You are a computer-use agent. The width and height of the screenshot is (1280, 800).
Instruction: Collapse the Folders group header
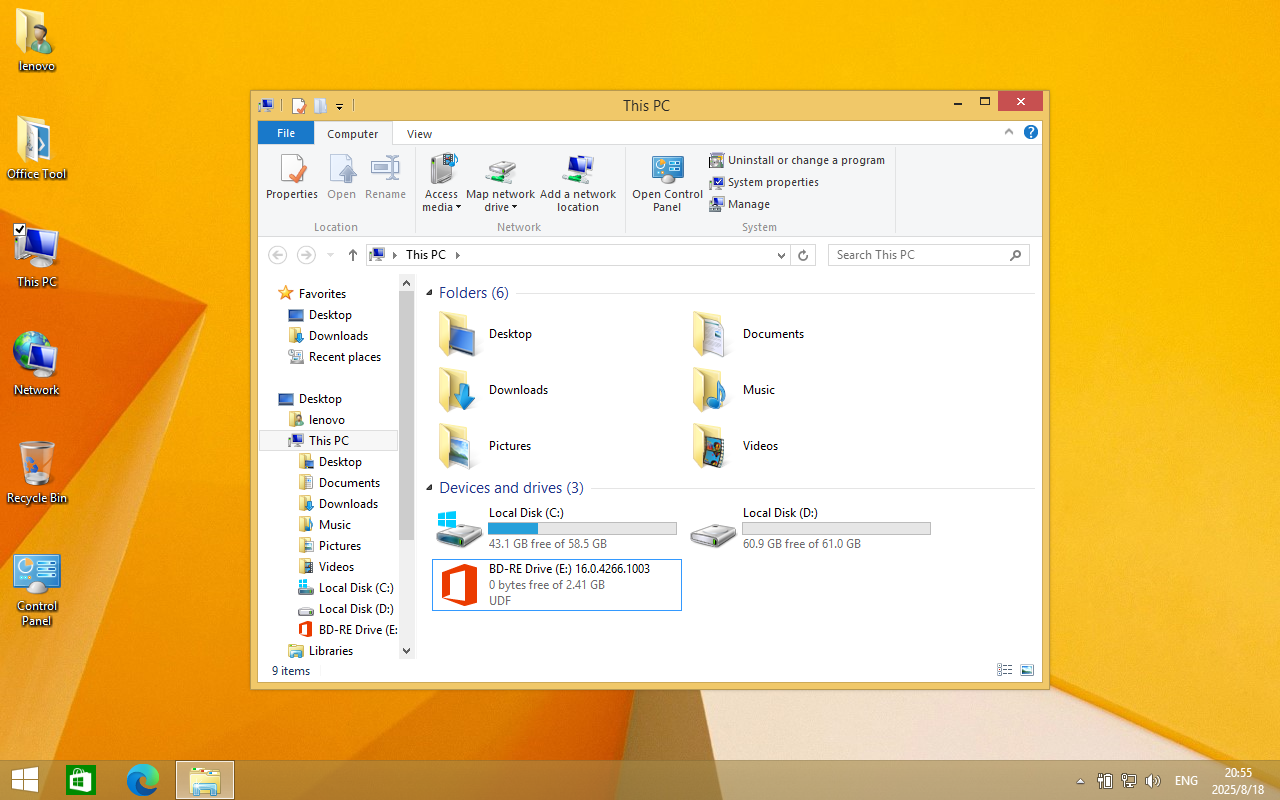click(430, 293)
